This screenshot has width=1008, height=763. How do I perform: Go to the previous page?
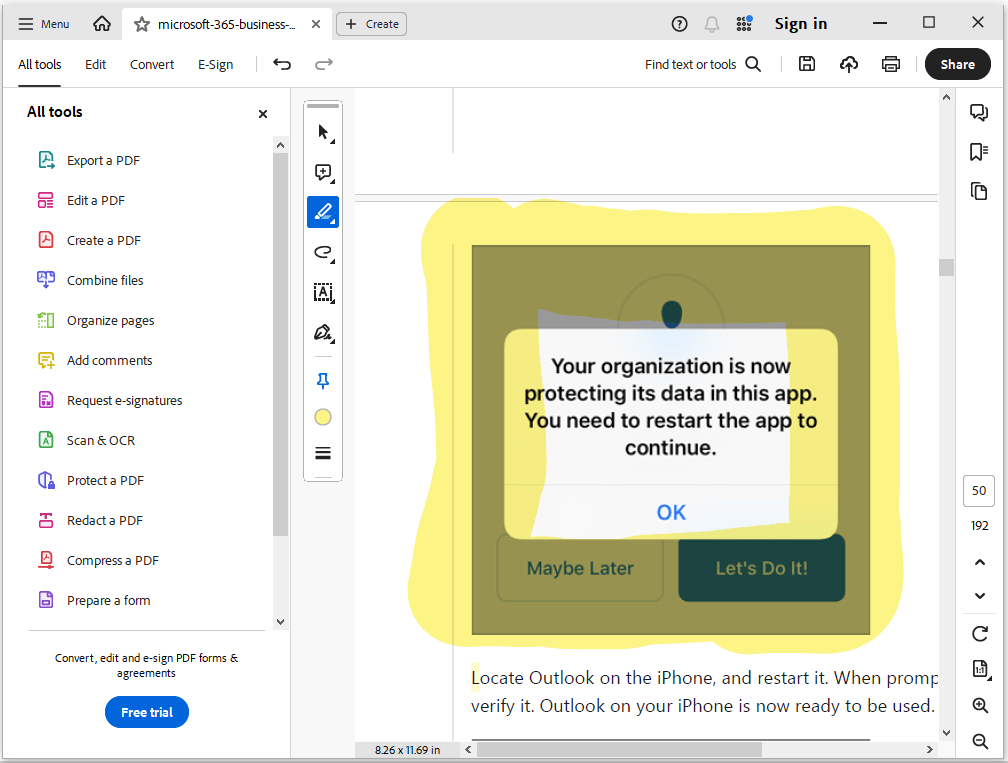pos(980,562)
